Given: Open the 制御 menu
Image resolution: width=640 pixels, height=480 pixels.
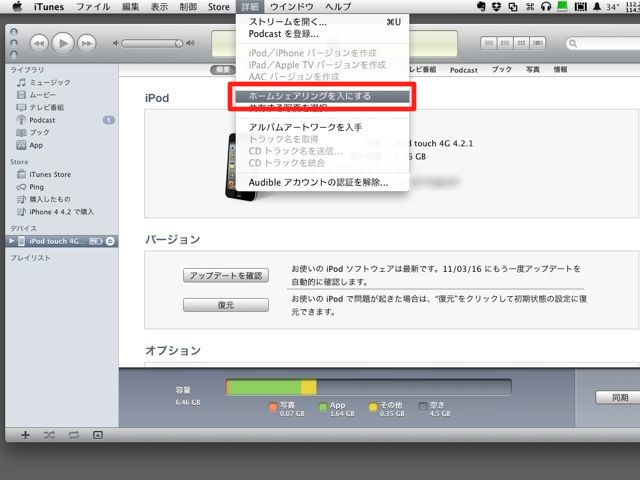Looking at the screenshot, I should (x=188, y=7).
